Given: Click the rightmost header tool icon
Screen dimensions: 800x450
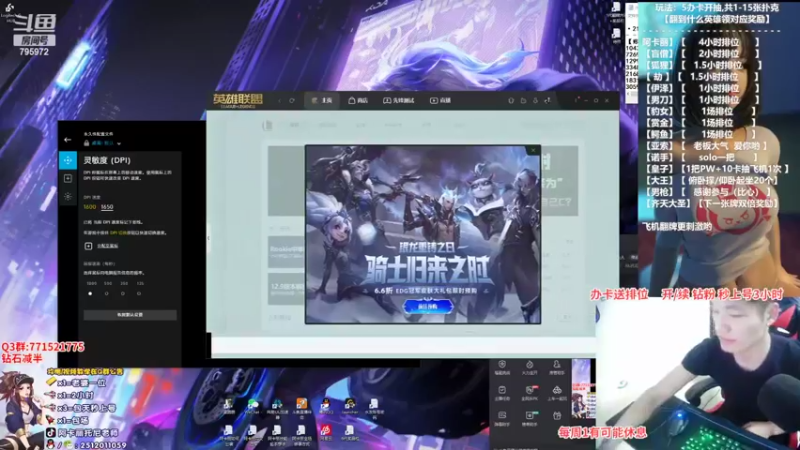Looking at the screenshot, I should point(547,101).
